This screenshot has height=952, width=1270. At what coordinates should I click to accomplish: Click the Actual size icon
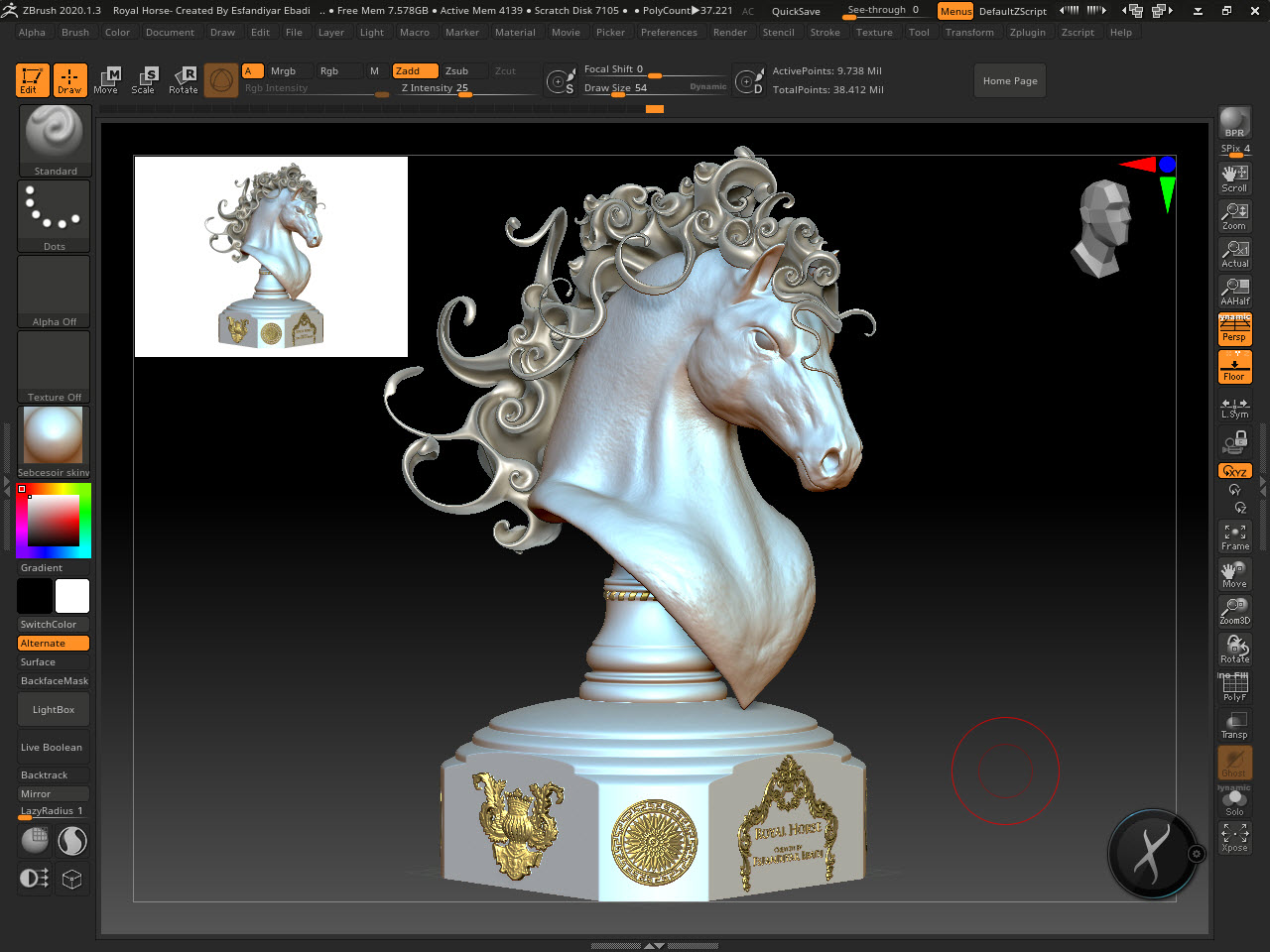pyautogui.click(x=1234, y=254)
